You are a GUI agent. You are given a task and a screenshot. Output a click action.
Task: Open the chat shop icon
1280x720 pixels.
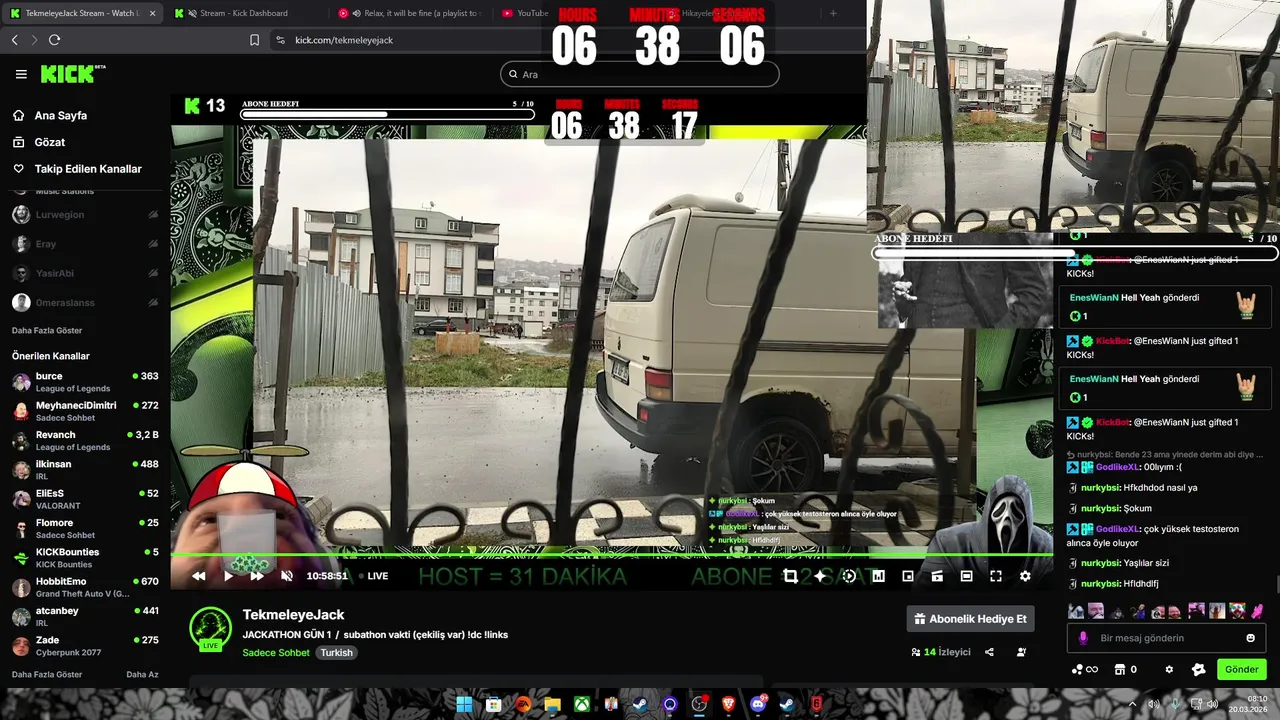click(1120, 670)
